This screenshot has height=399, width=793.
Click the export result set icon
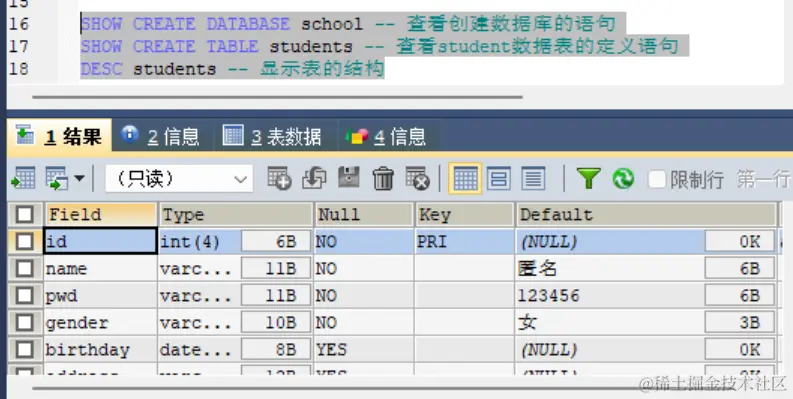click(22, 179)
